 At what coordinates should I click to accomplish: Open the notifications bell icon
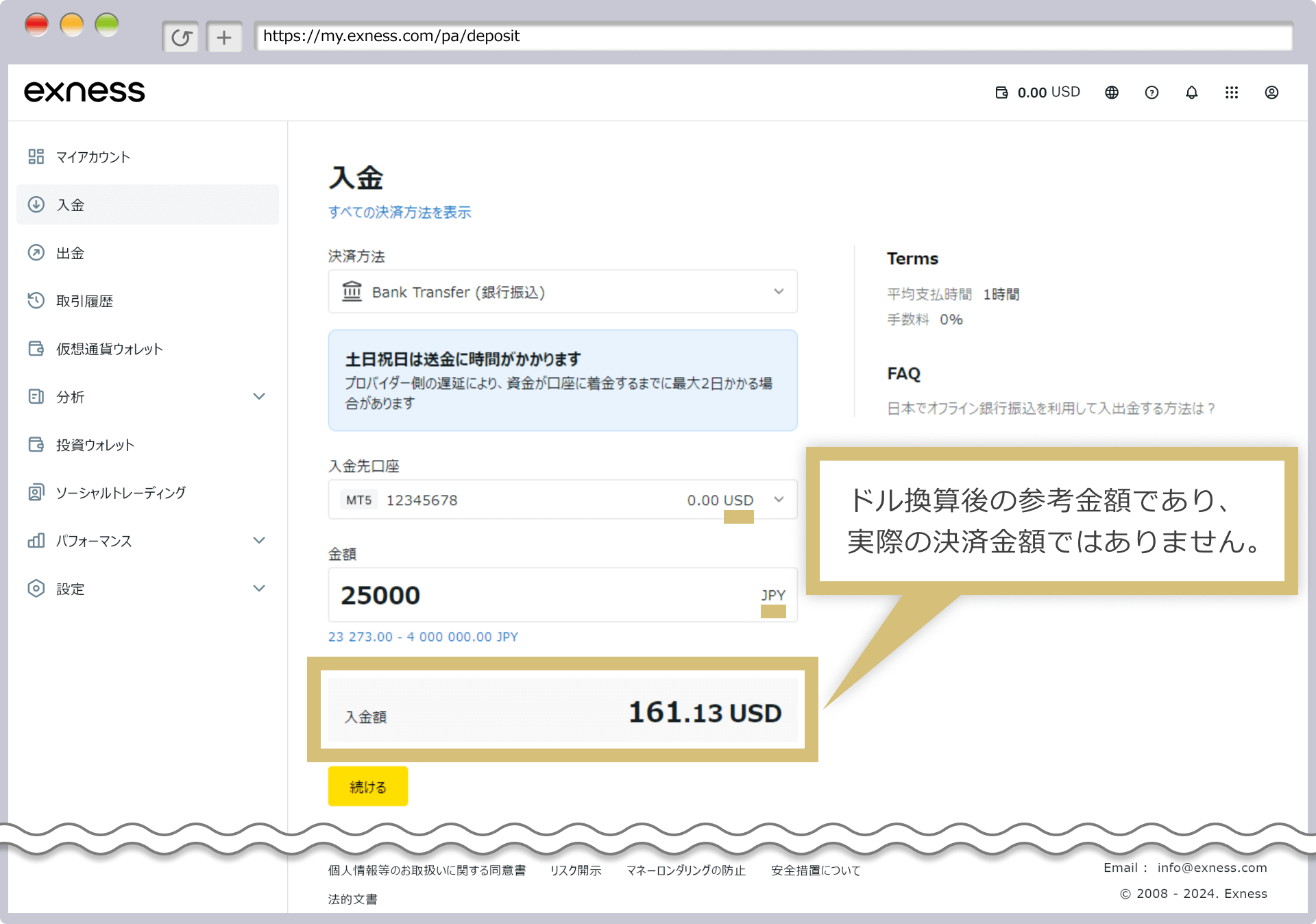click(x=1192, y=93)
